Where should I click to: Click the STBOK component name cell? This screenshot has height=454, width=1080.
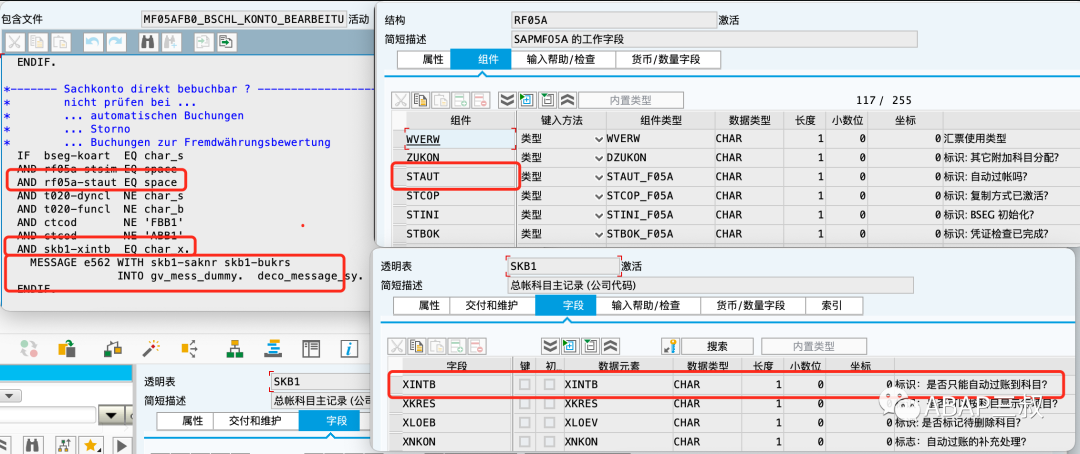pos(460,234)
